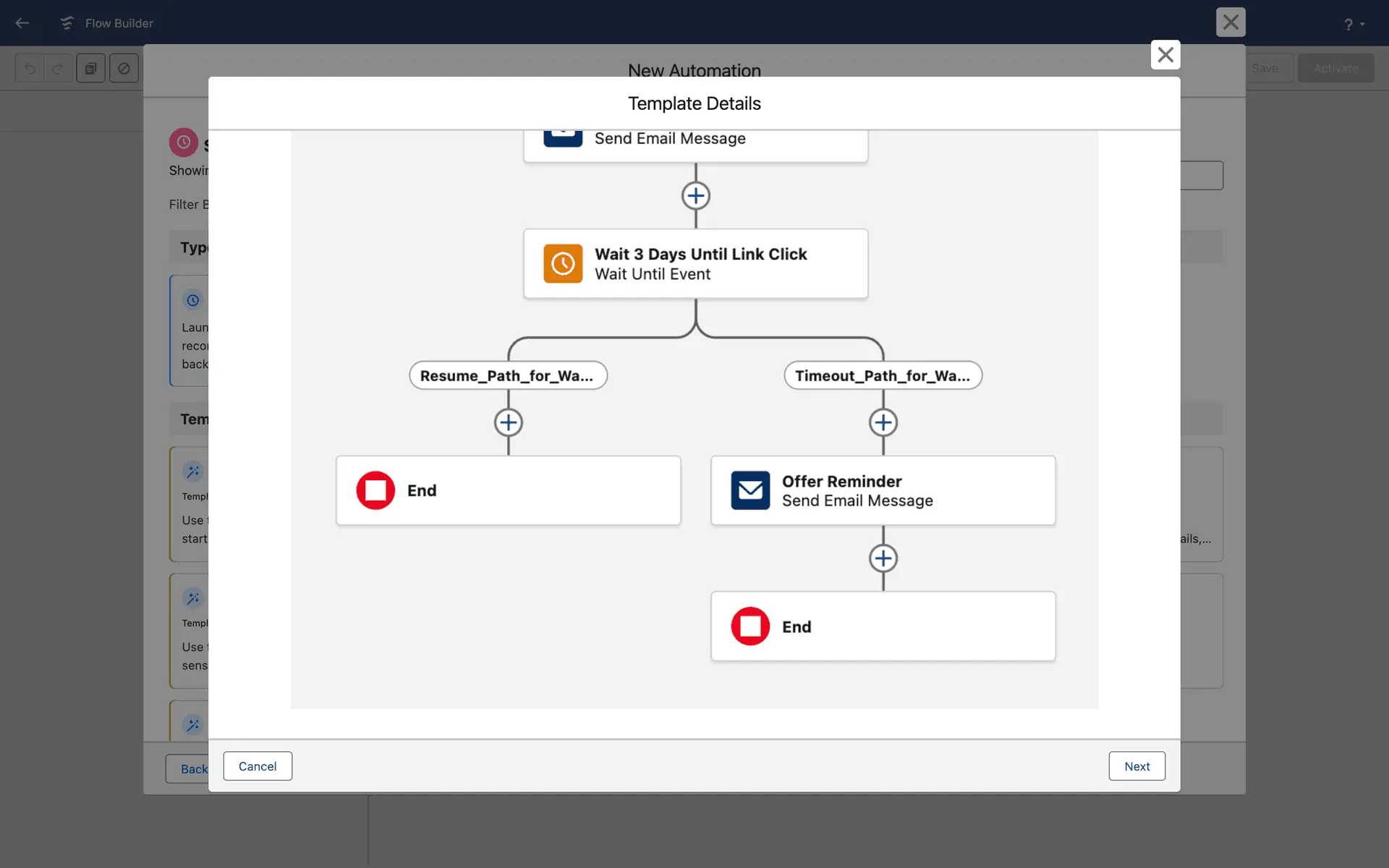This screenshot has width=1389, height=868.
Task: Close the New Automation window with gray X
Action: click(1230, 22)
